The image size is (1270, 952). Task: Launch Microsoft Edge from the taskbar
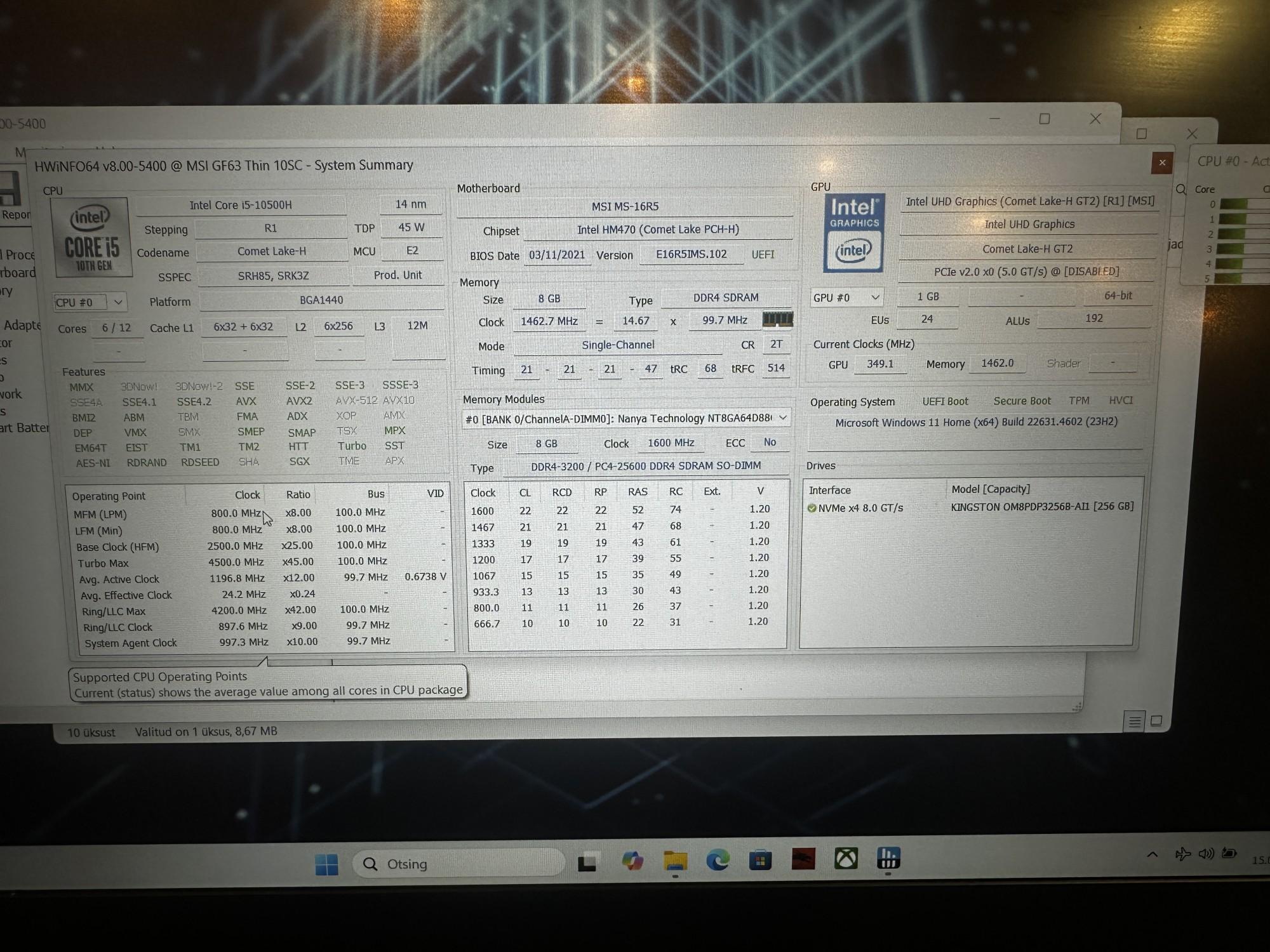click(x=718, y=861)
